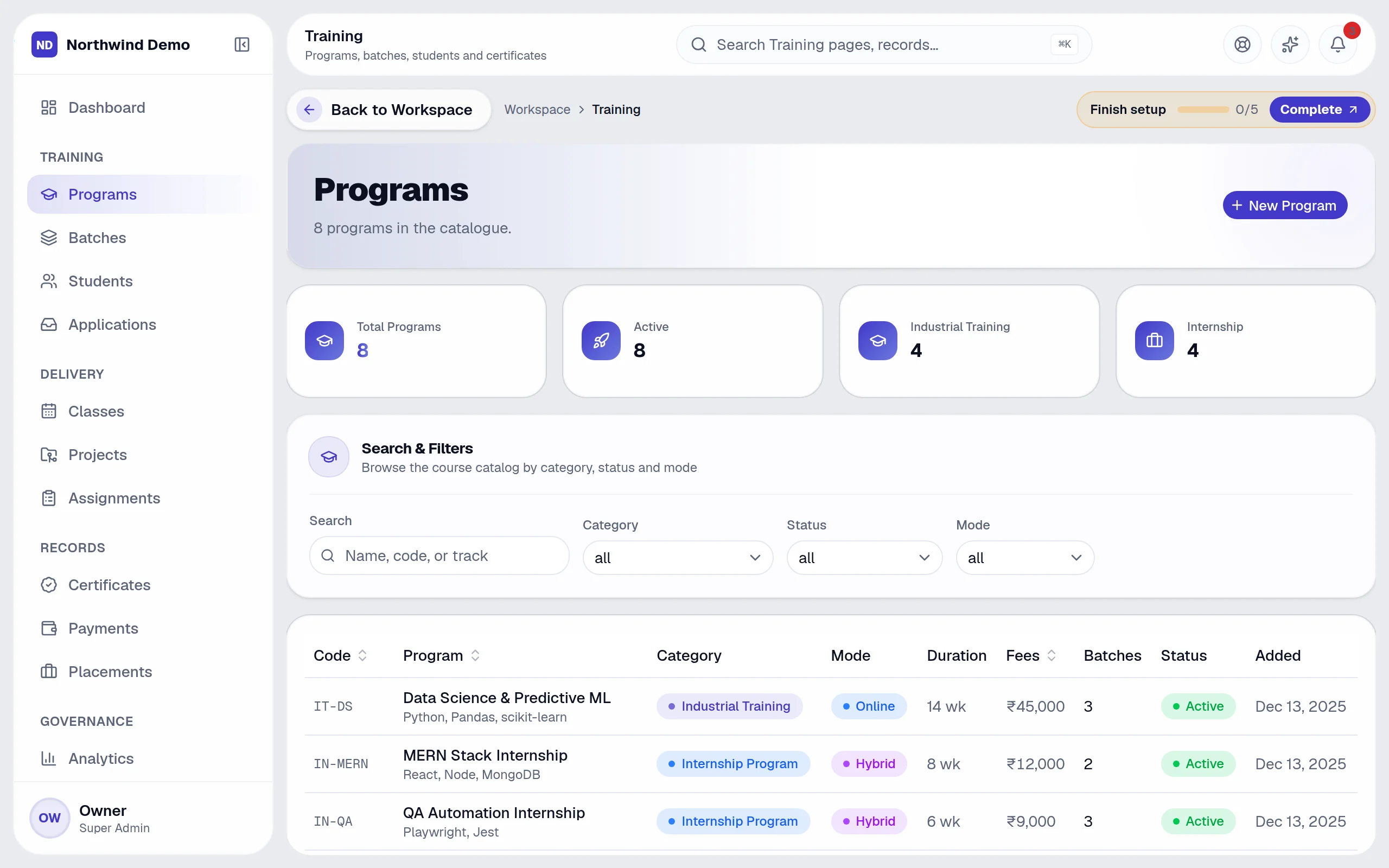The image size is (1389, 868).
Task: Open the help lifebuoy icon
Action: tap(1242, 44)
